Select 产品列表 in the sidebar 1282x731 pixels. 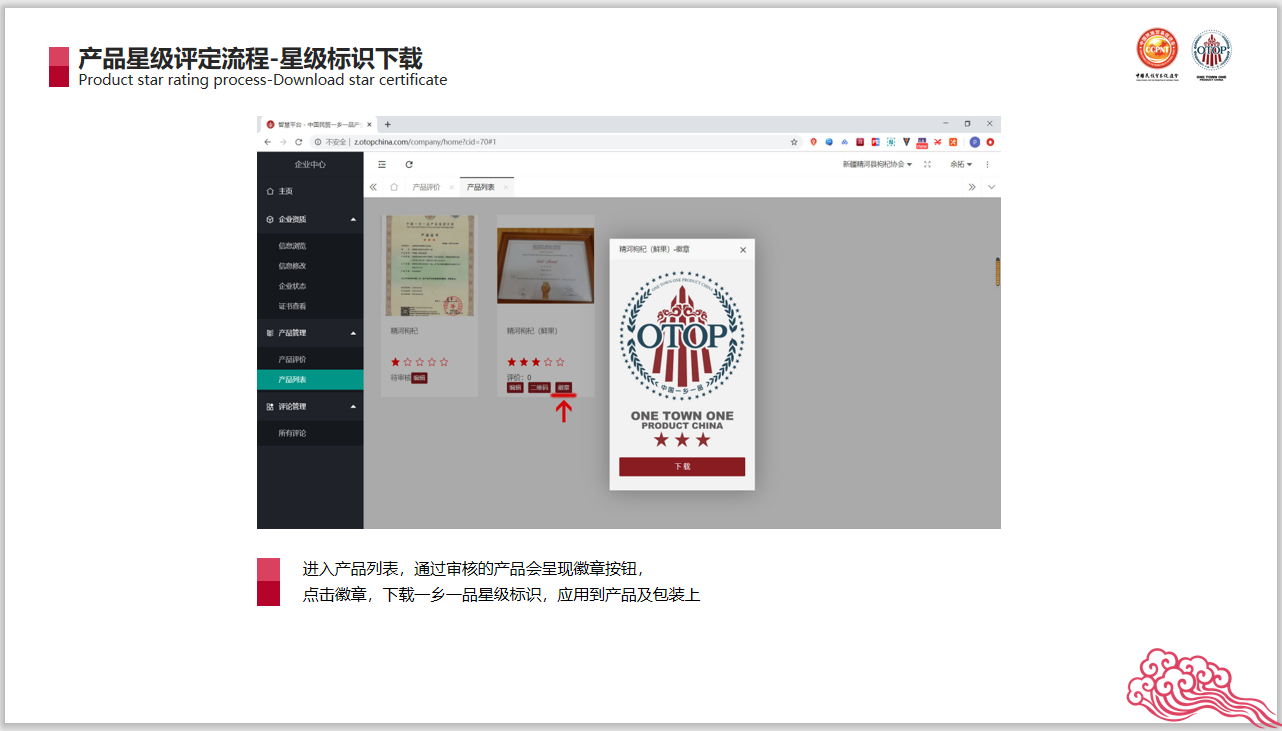click(x=310, y=379)
